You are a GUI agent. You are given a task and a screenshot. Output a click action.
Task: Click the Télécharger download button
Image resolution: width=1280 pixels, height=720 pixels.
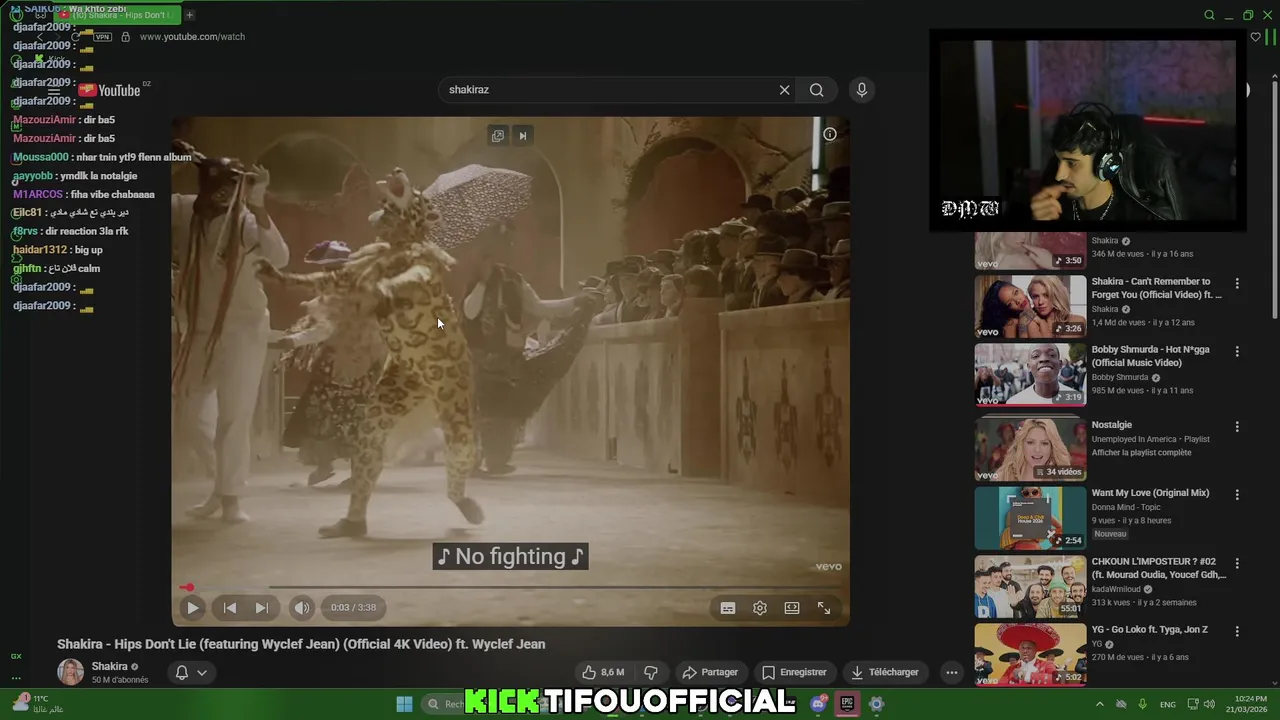tap(884, 672)
